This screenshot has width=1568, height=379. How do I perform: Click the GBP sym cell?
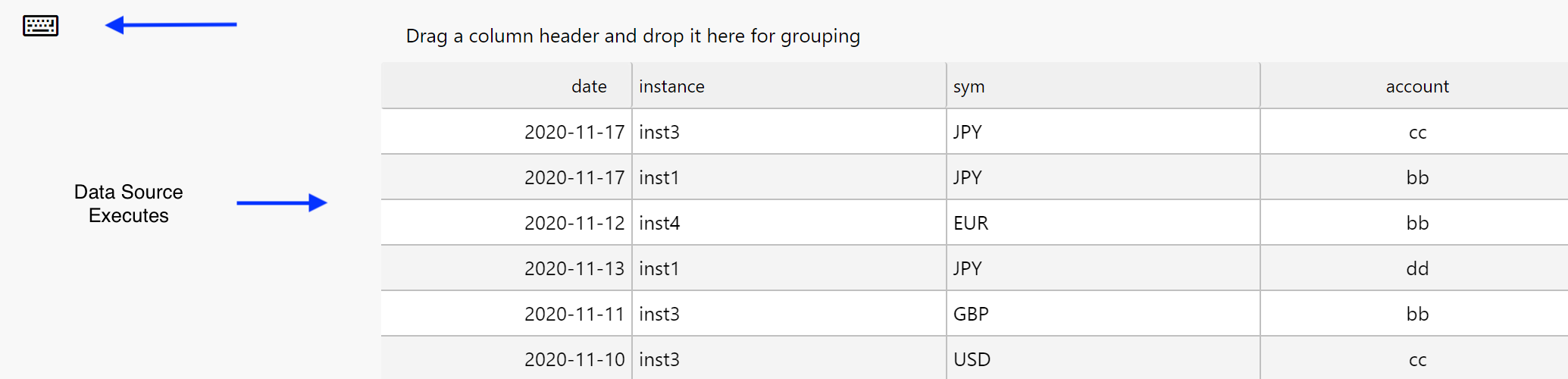tap(971, 314)
